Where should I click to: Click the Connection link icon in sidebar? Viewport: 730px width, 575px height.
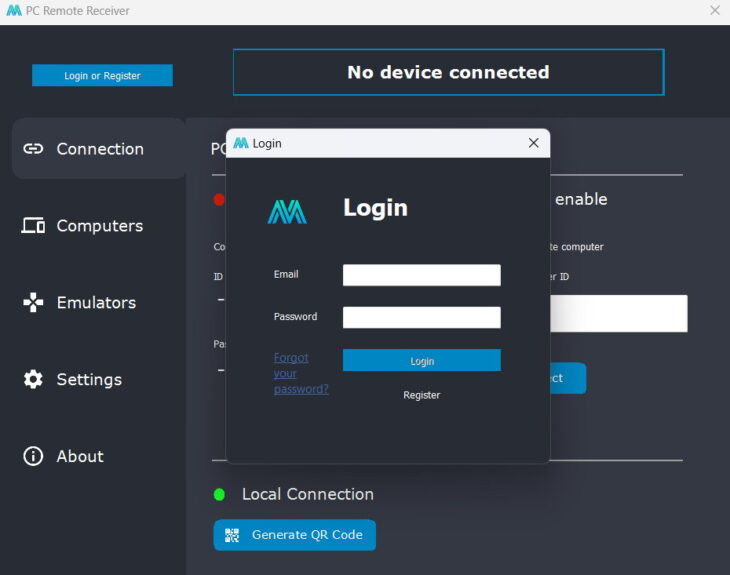point(33,149)
